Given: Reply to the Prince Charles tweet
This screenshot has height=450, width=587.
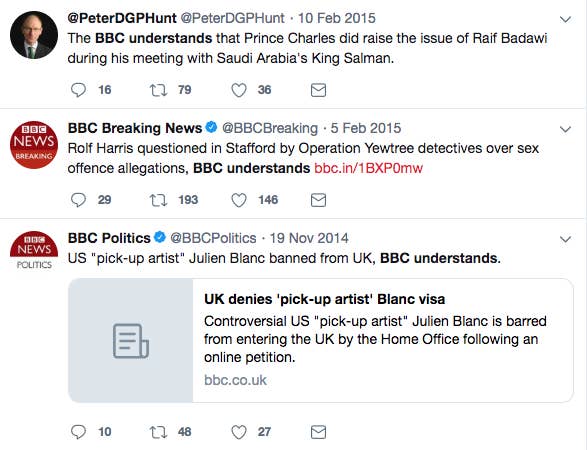Looking at the screenshot, I should click(78, 90).
